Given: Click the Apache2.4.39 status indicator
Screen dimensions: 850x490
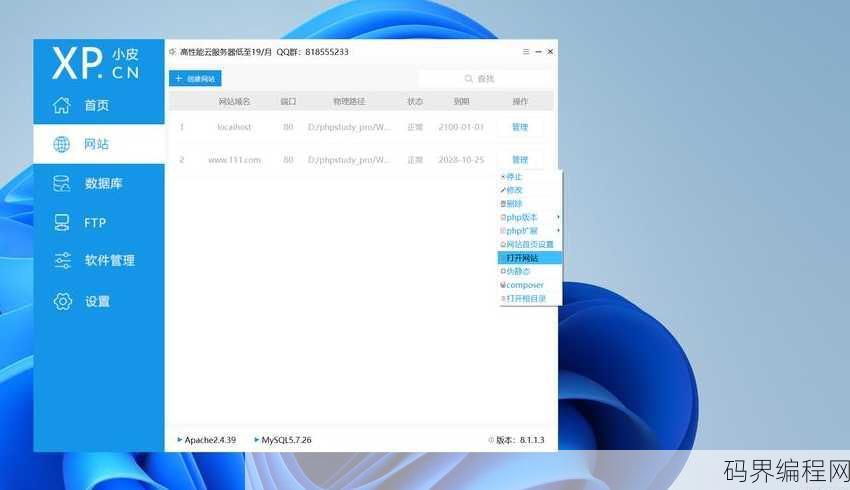Looking at the screenshot, I should pos(207,440).
